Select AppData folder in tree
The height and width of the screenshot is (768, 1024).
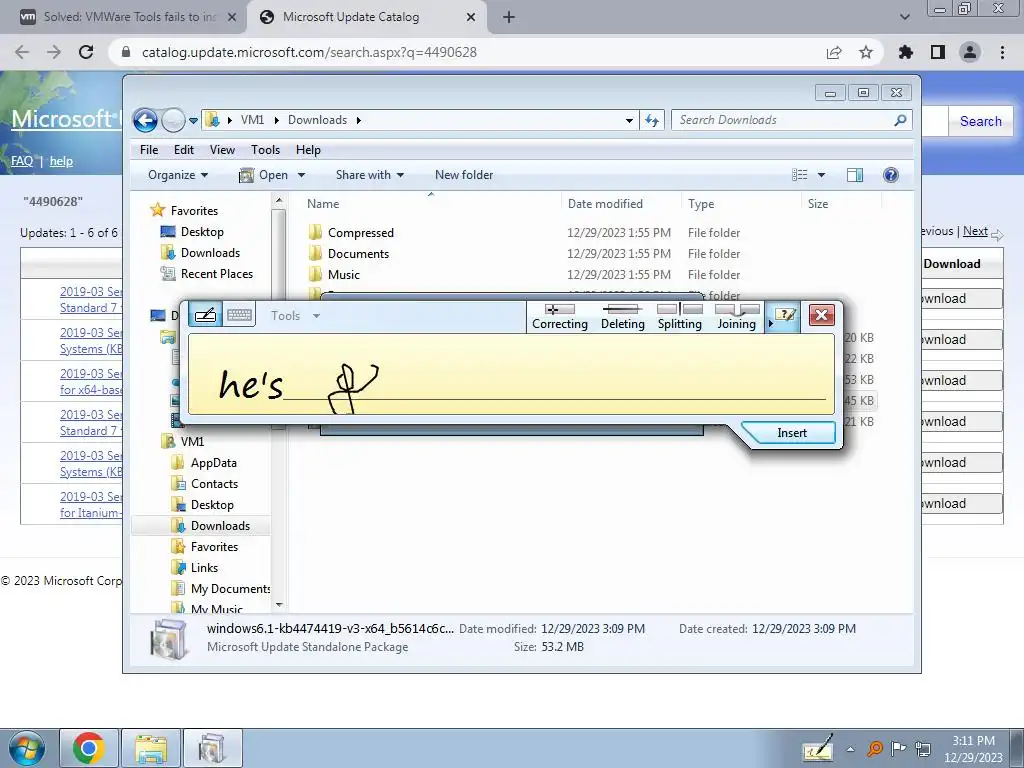pos(214,462)
